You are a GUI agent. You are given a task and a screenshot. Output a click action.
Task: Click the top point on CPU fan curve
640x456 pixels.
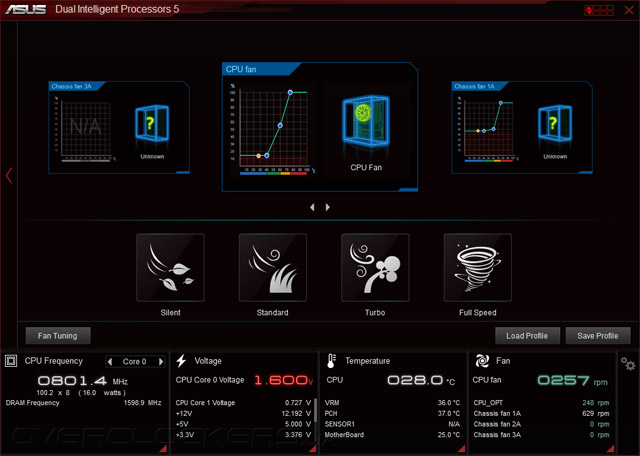pyautogui.click(x=290, y=93)
